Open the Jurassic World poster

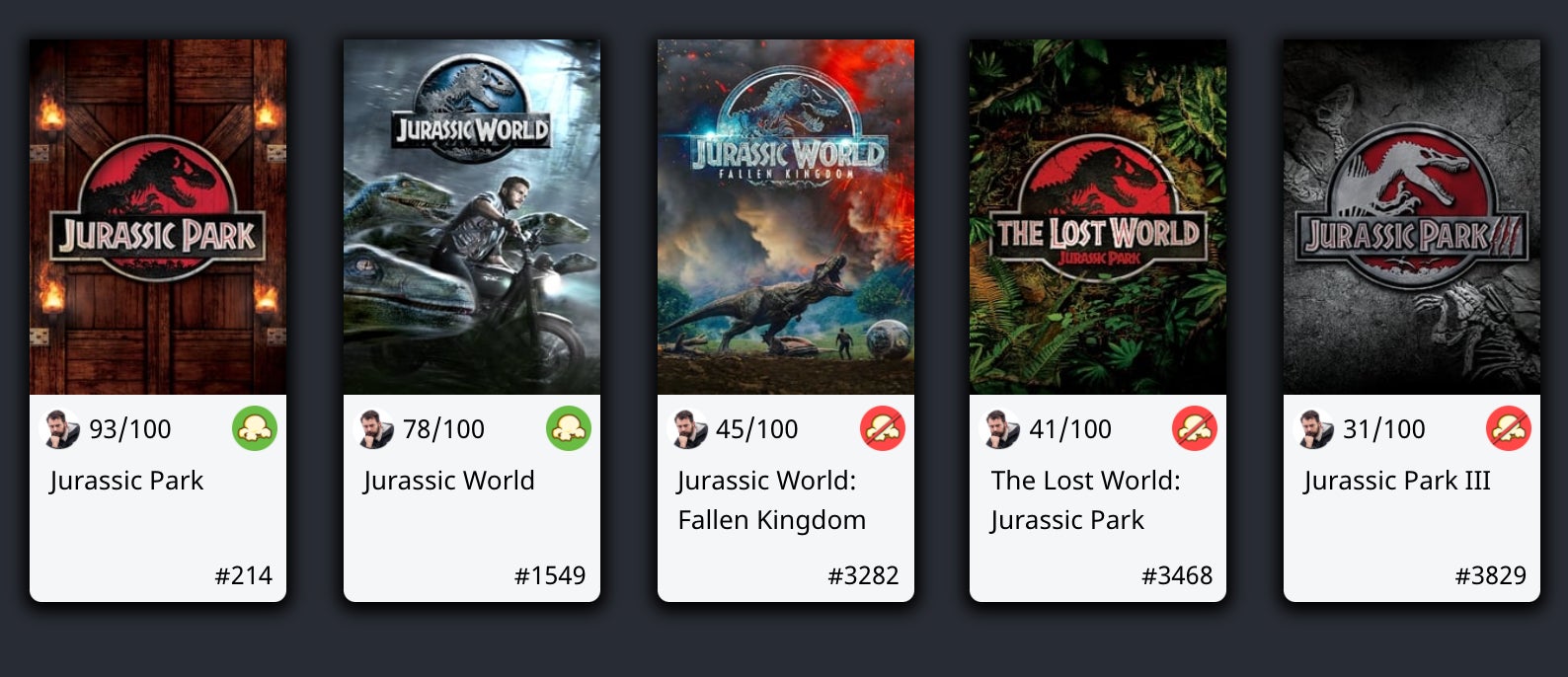click(472, 217)
